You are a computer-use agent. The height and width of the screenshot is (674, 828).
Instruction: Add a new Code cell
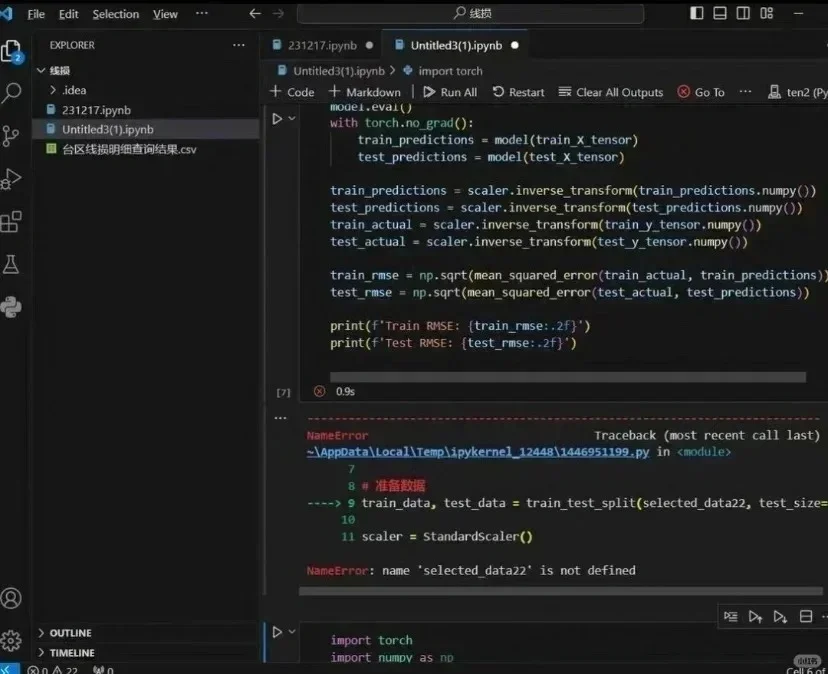coord(292,92)
